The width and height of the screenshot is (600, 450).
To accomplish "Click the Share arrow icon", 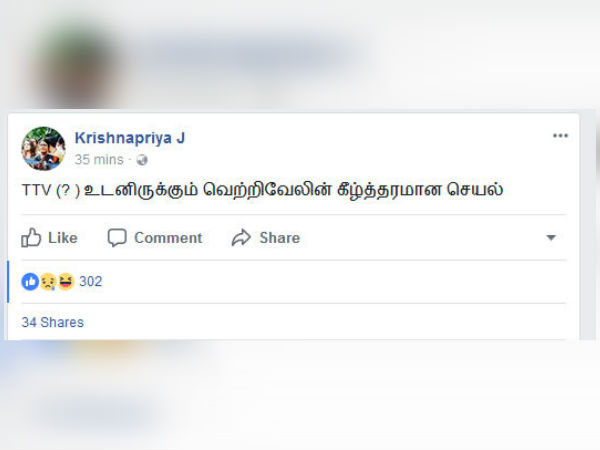I will tap(241, 238).
